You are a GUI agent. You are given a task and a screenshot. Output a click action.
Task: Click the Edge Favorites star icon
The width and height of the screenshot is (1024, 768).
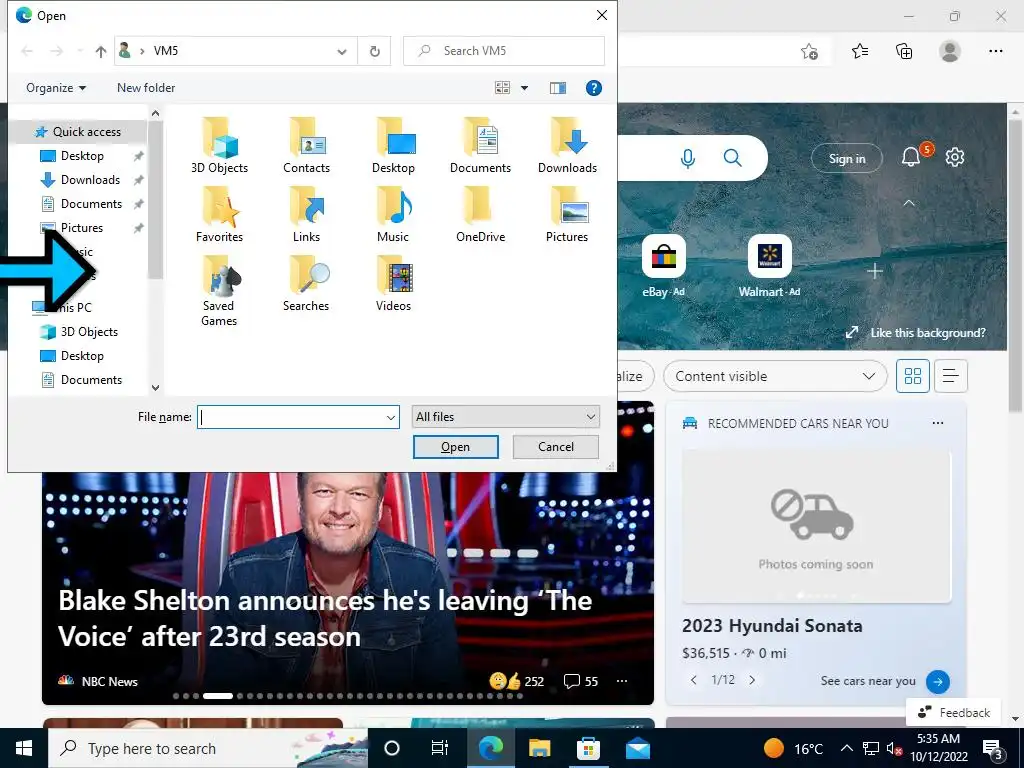tap(860, 51)
